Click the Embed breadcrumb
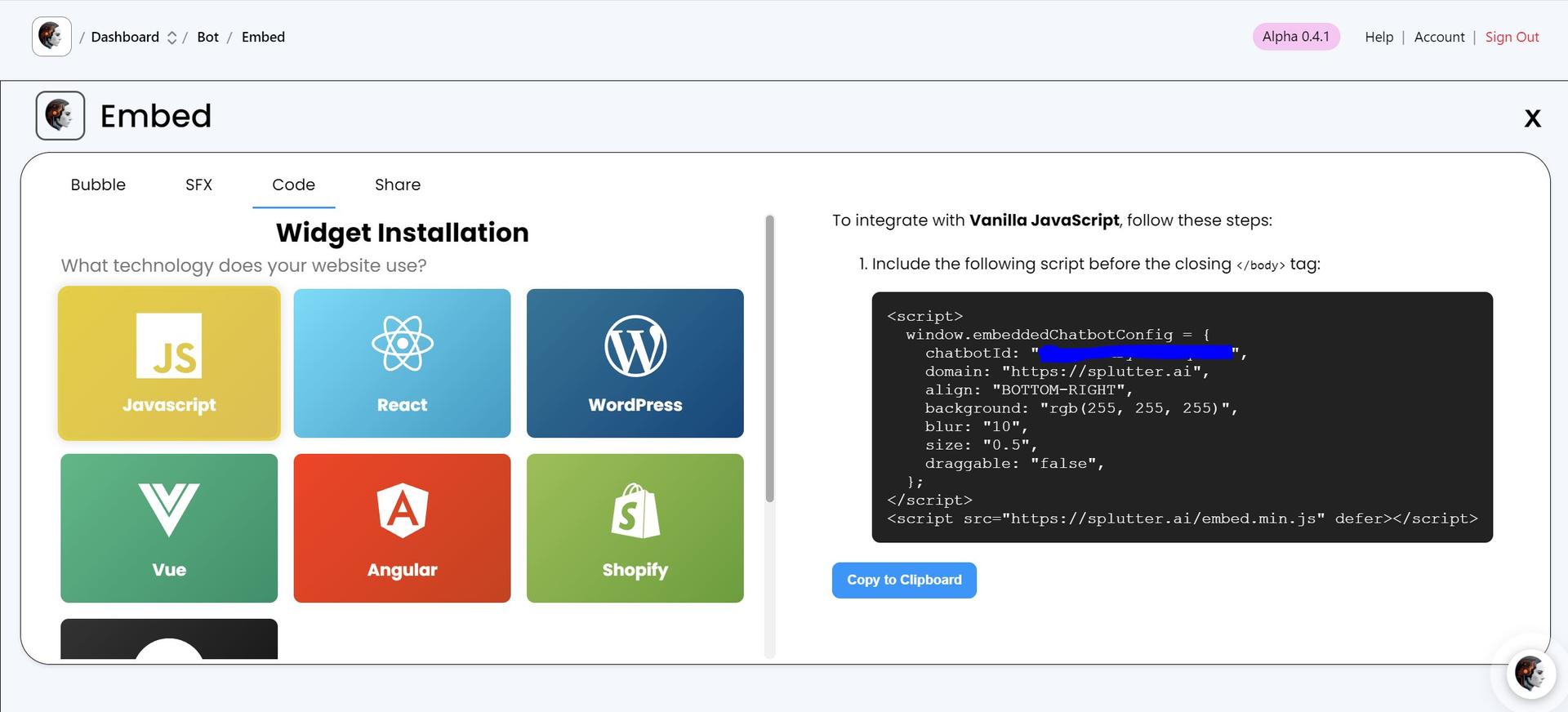Viewport: 1568px width, 712px height. pos(263,37)
